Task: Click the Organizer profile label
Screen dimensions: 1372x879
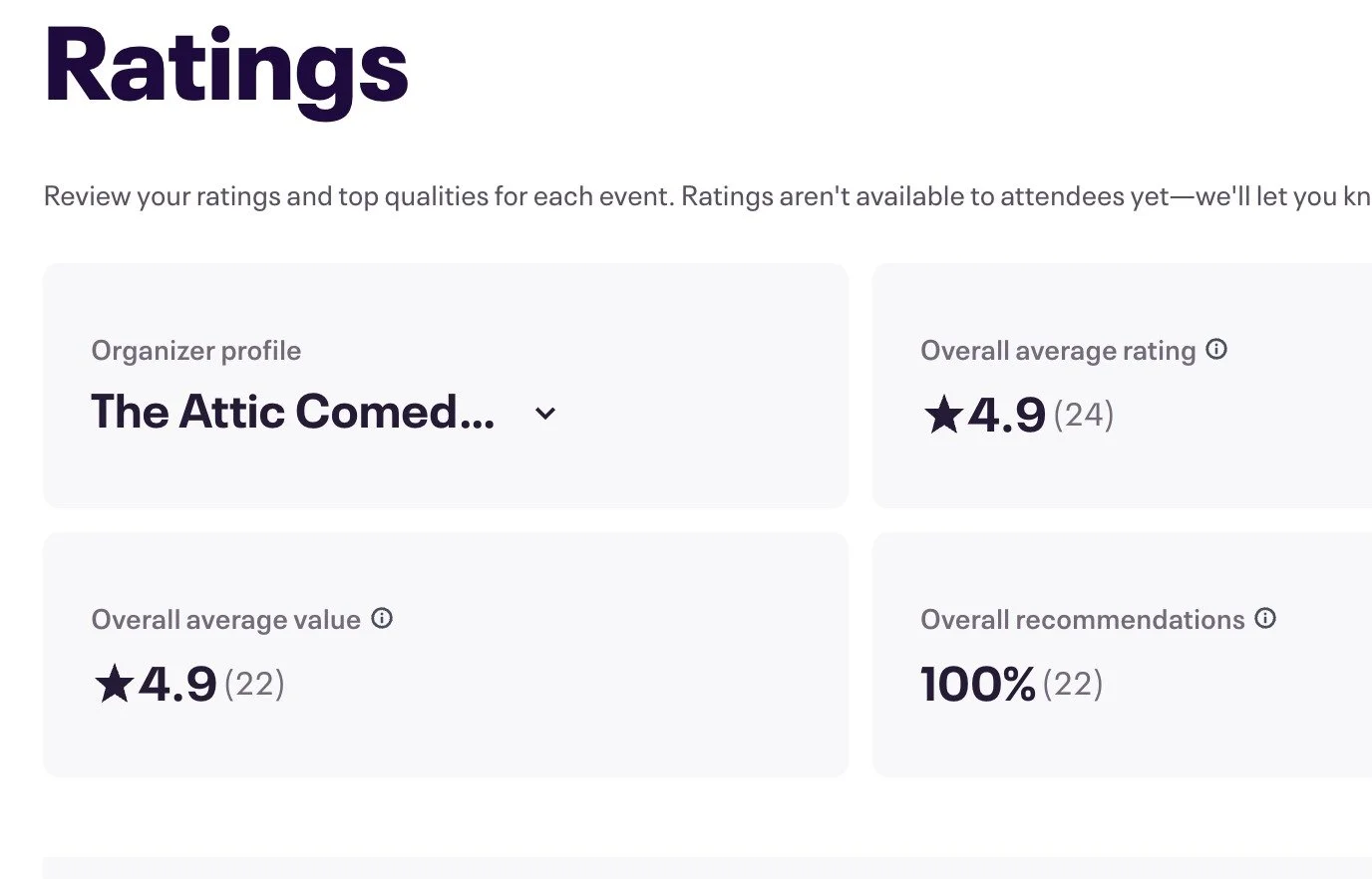Action: click(x=195, y=351)
